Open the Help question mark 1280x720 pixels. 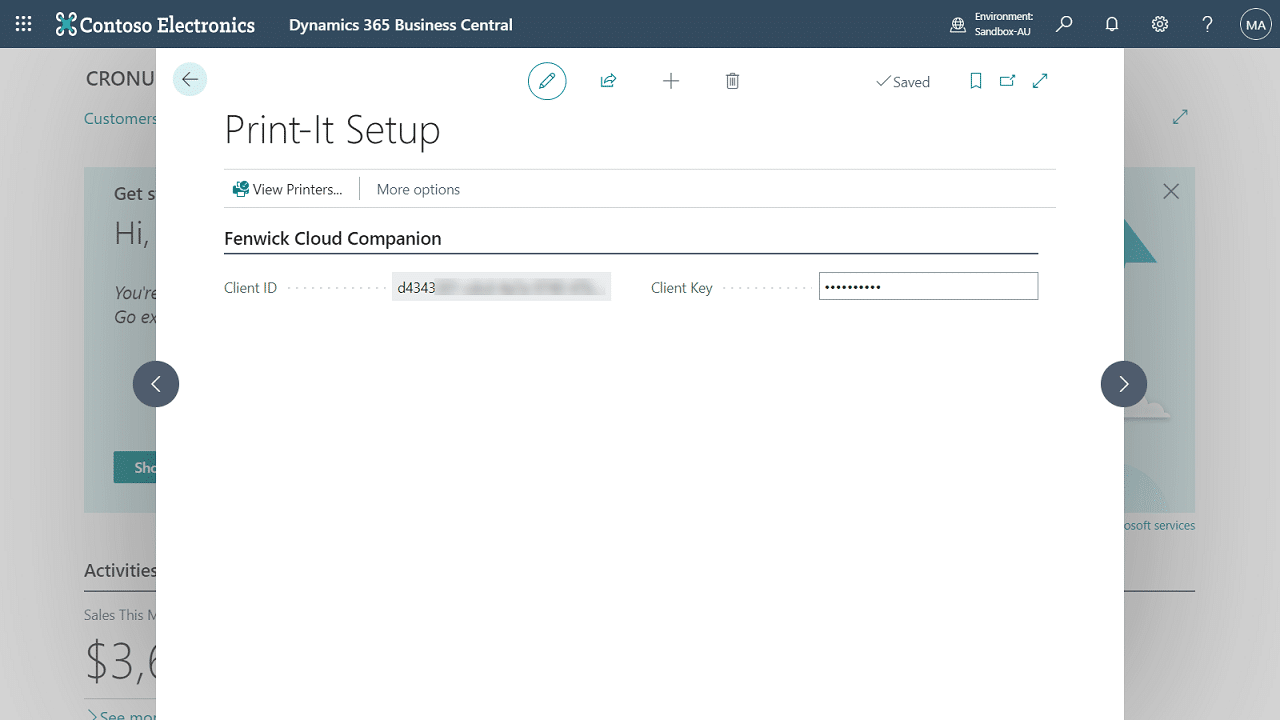pyautogui.click(x=1208, y=24)
